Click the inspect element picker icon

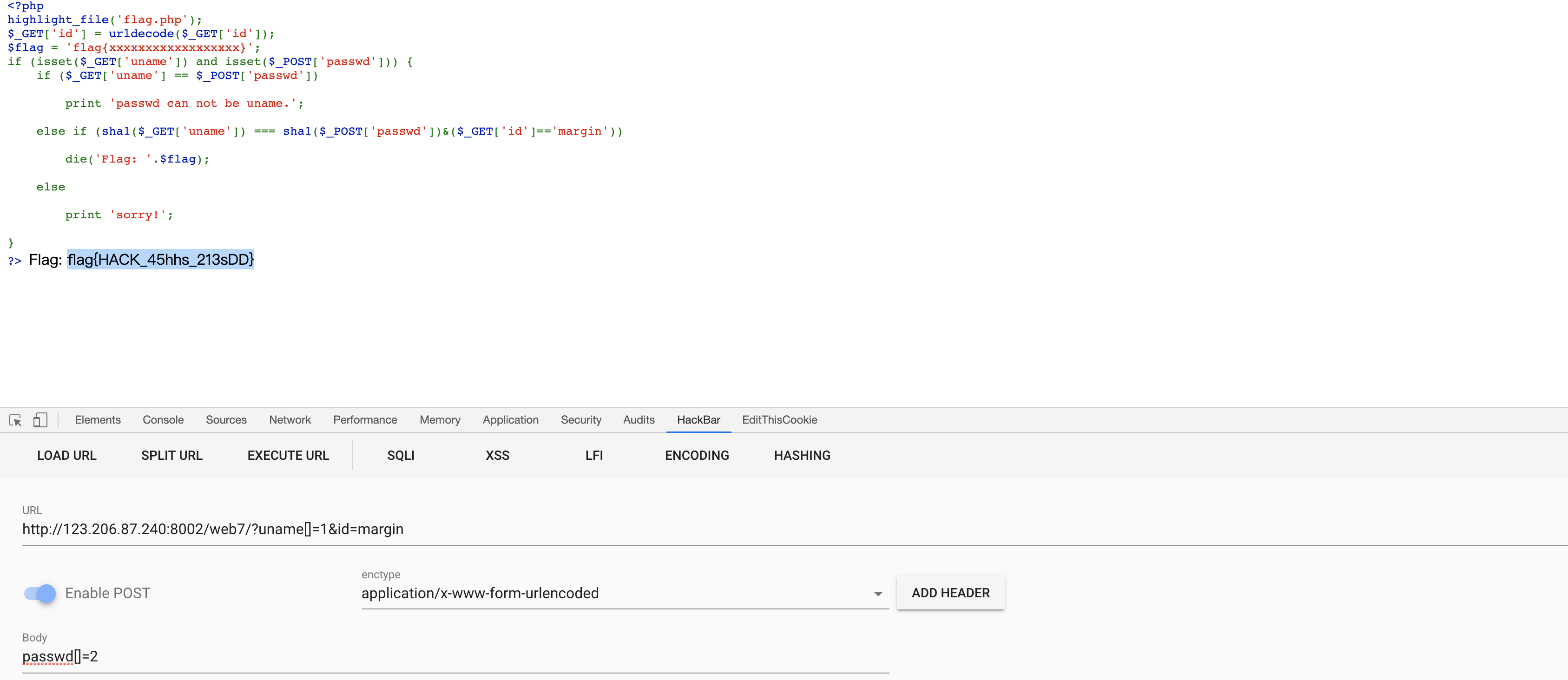16,420
